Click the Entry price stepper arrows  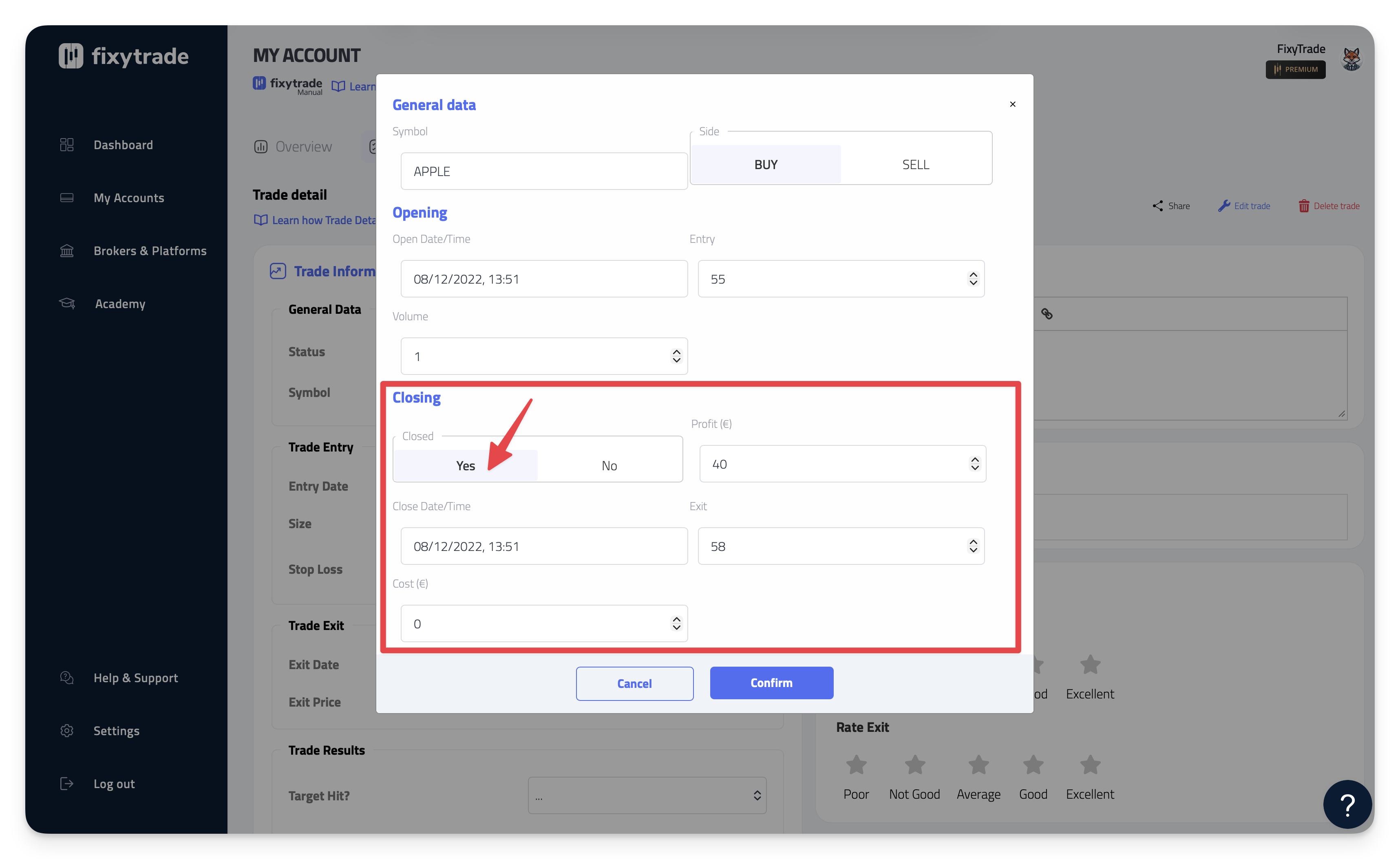(x=973, y=279)
